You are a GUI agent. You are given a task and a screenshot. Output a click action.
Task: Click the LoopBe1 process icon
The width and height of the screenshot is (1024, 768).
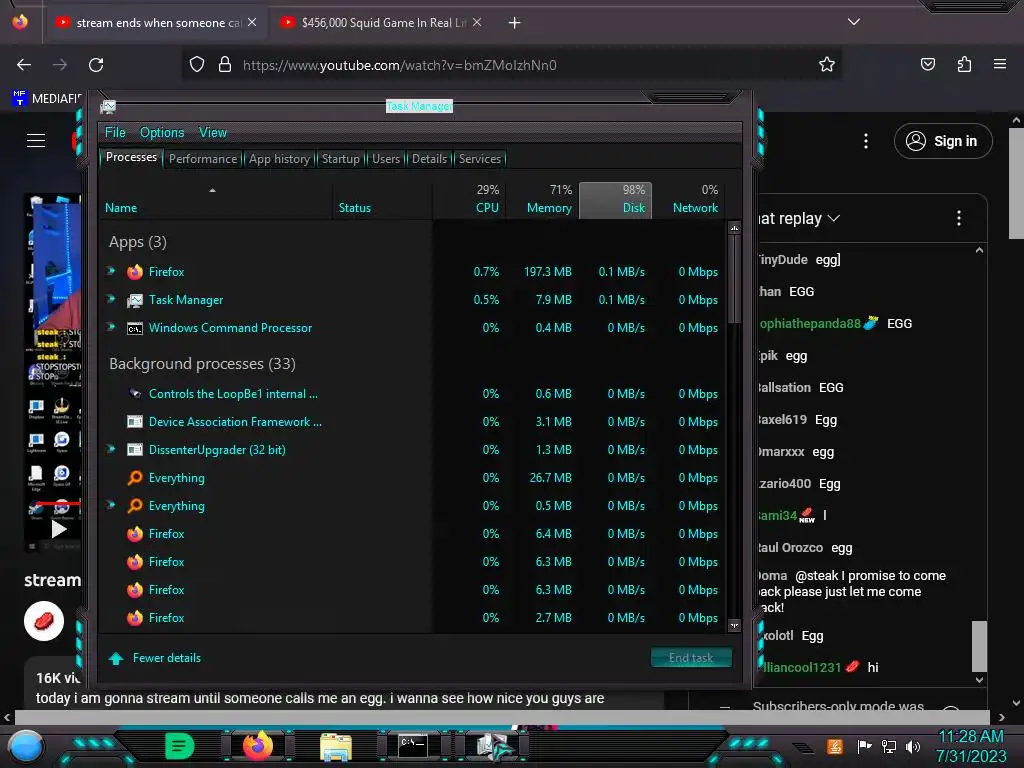pos(135,394)
